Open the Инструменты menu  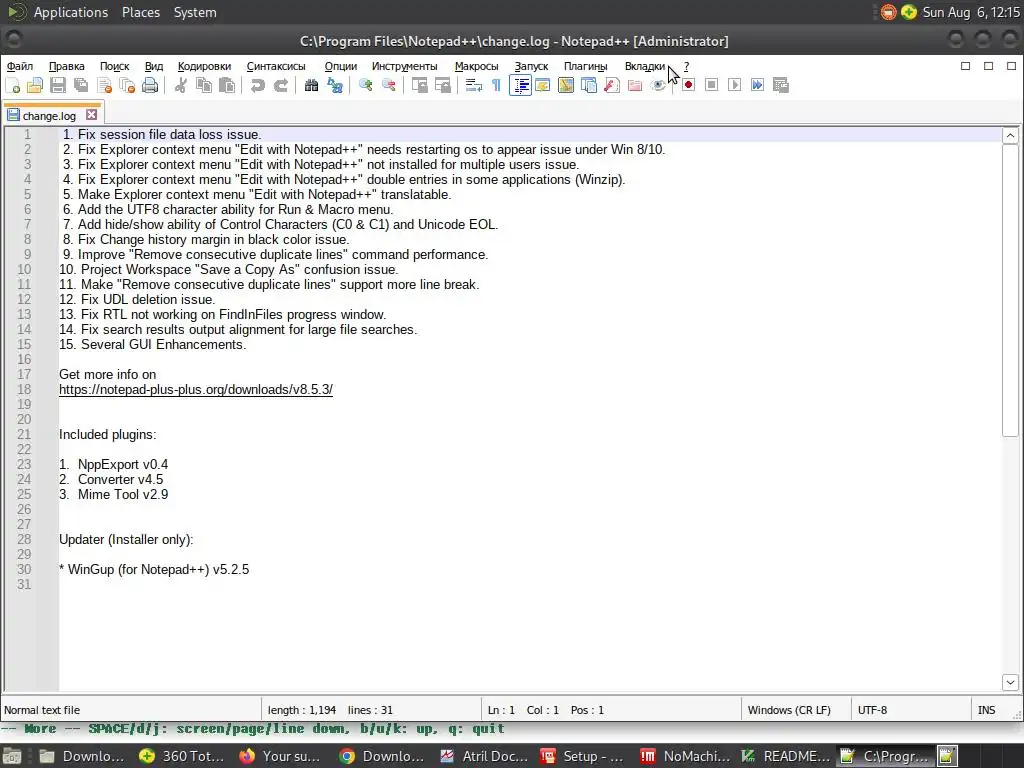pos(405,66)
